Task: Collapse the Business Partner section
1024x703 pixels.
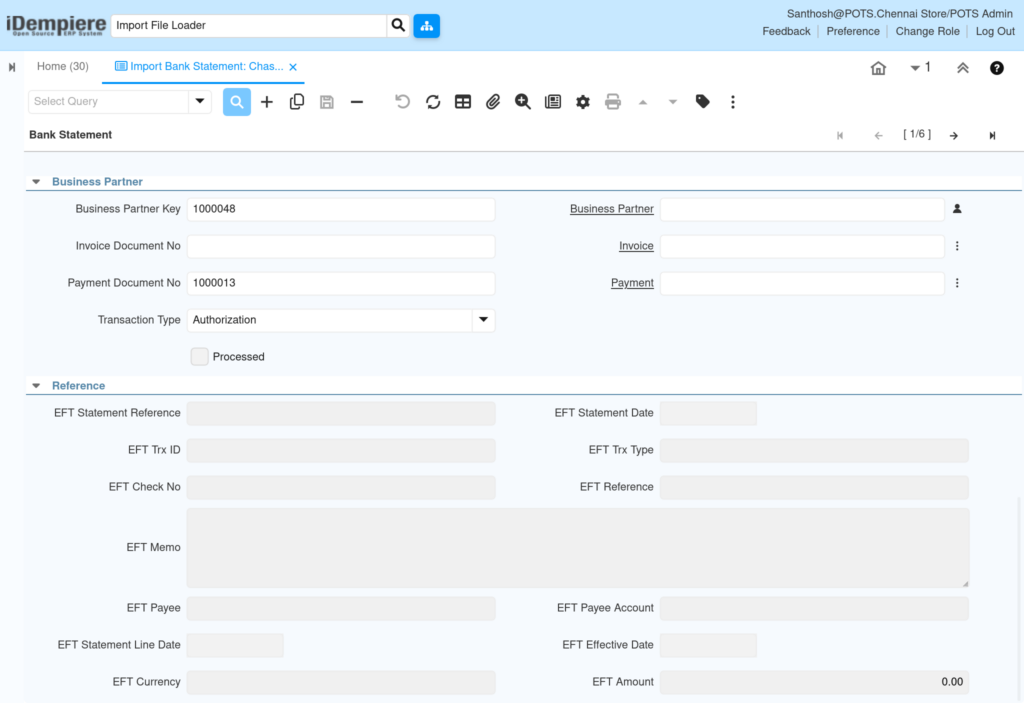Action: coord(37,182)
